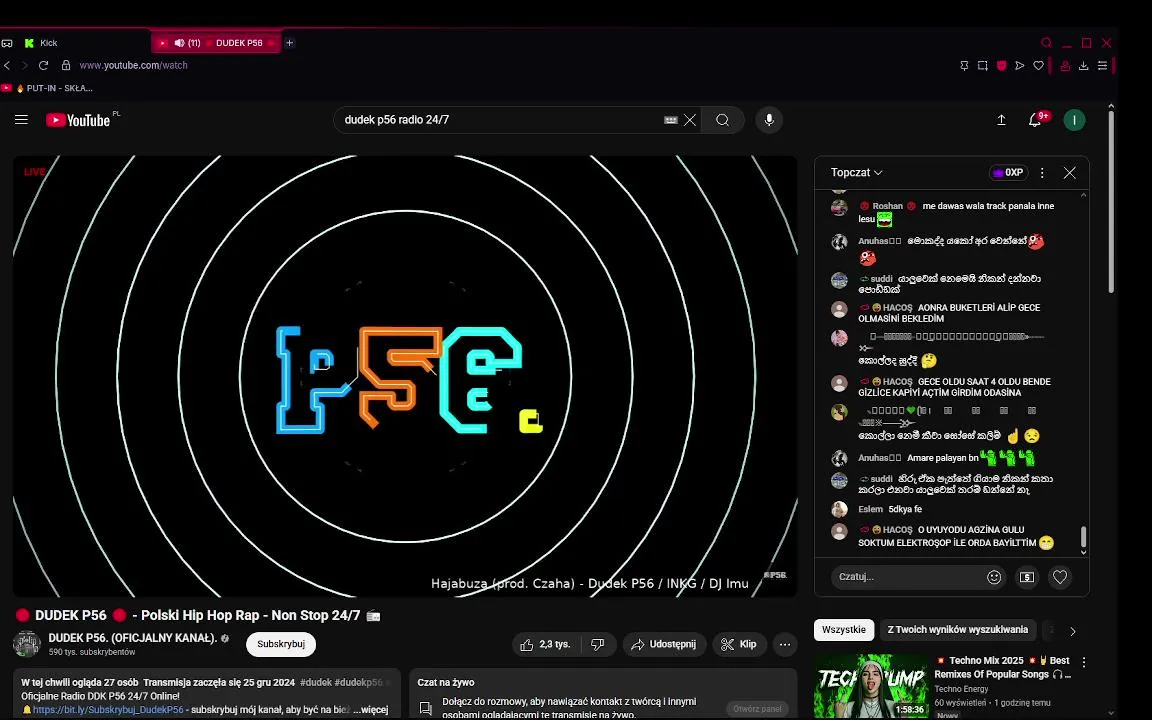The width and height of the screenshot is (1152, 720).
Task: Close the live chat panel
Action: [x=1070, y=173]
